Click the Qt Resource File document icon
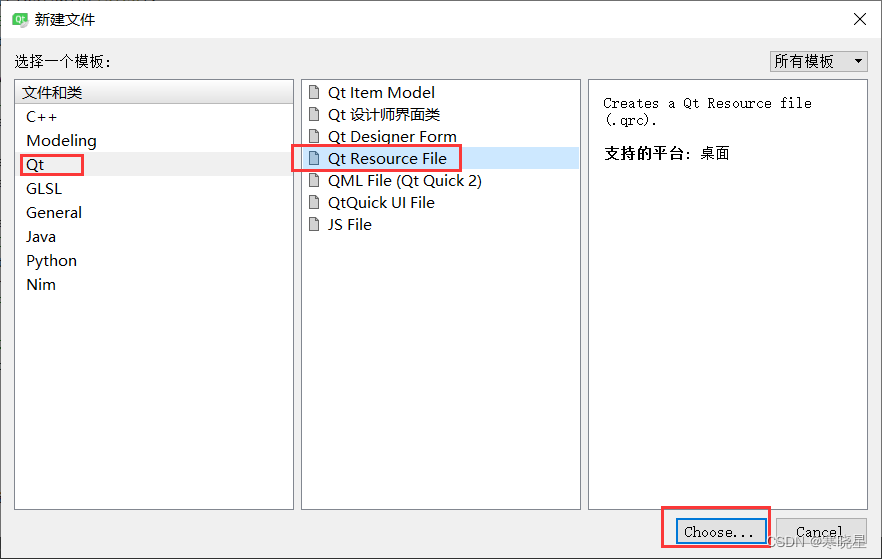This screenshot has width=882, height=559. (314, 158)
